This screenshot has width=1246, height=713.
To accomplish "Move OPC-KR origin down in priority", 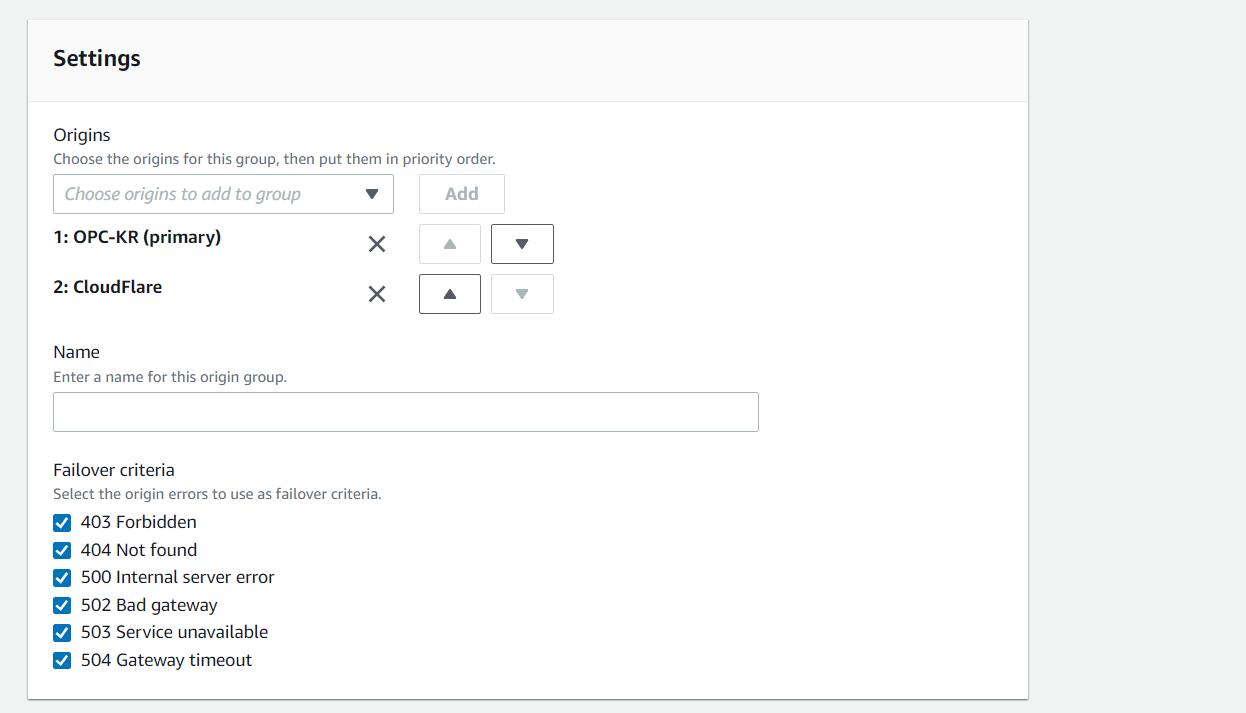I will [522, 244].
